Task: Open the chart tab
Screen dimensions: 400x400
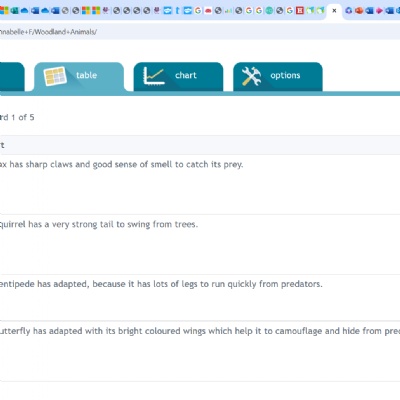Action: tap(178, 76)
